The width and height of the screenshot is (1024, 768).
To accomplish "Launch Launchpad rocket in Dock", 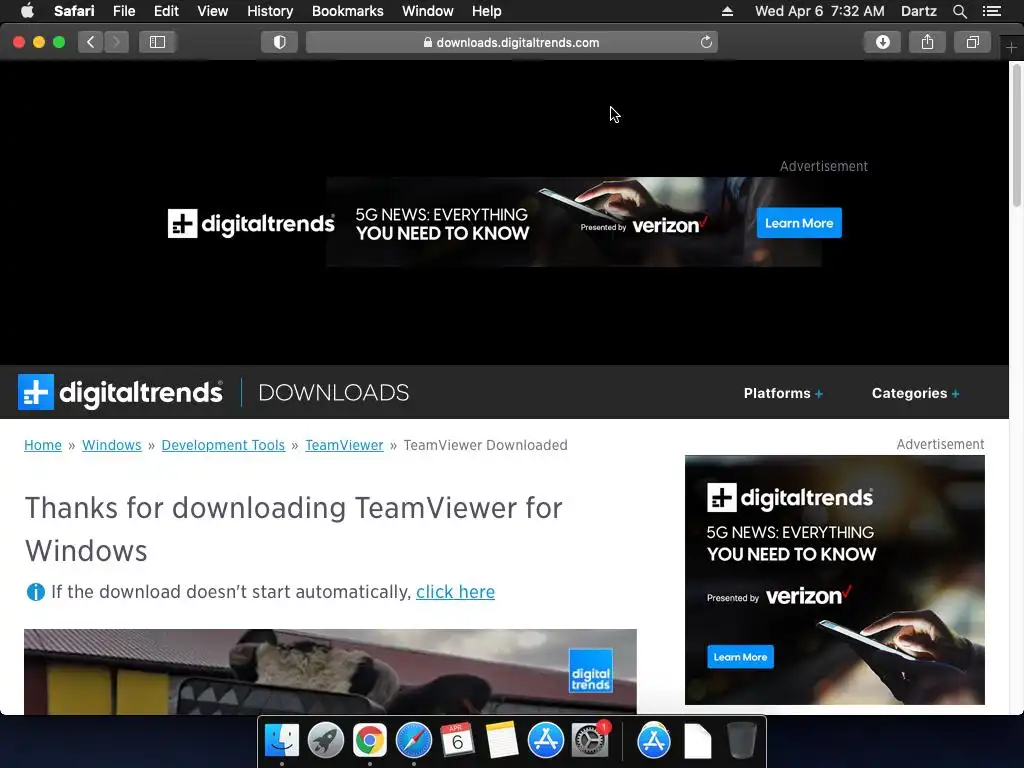I will [326, 741].
